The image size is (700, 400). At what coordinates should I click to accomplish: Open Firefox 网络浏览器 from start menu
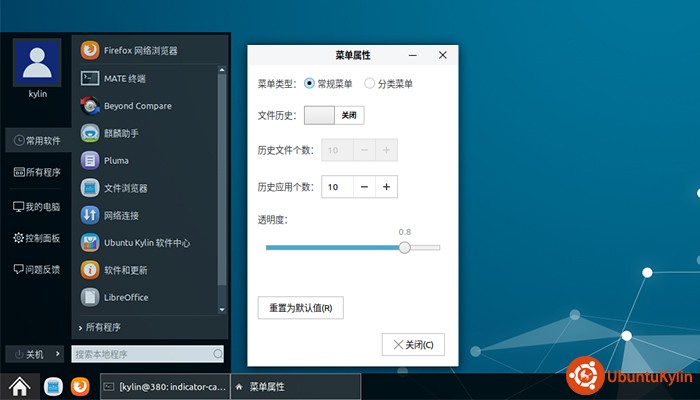(140, 50)
